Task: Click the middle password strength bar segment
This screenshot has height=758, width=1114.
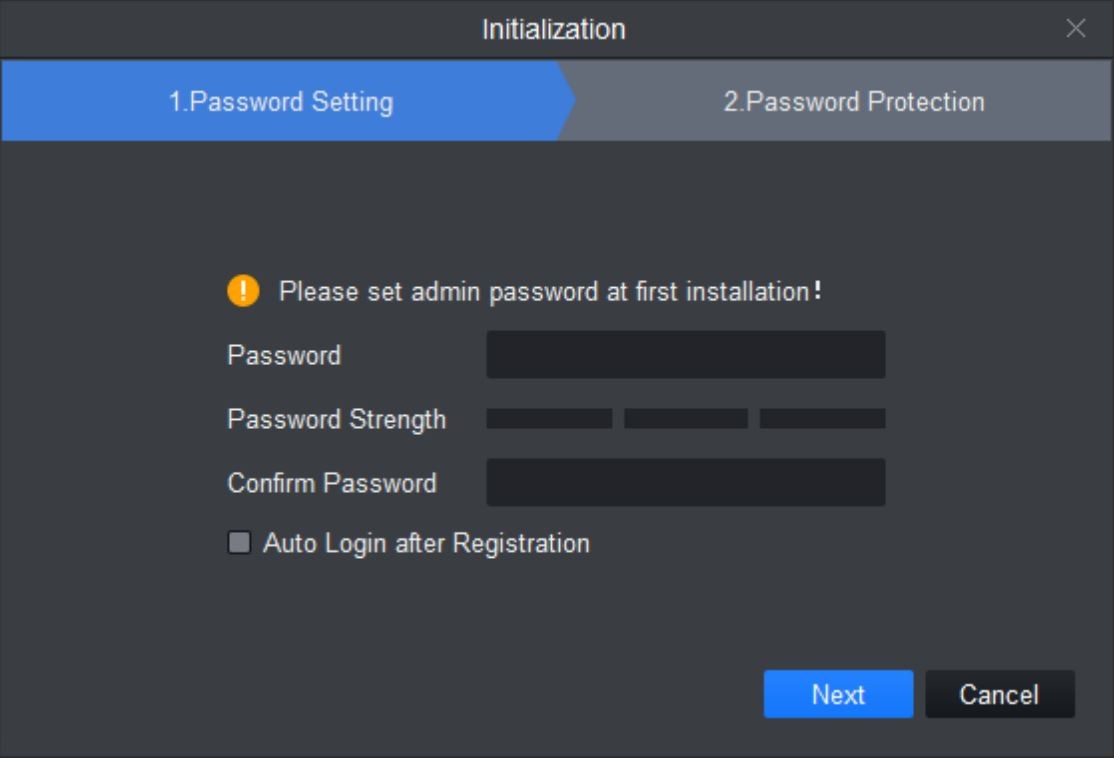Action: [x=686, y=418]
